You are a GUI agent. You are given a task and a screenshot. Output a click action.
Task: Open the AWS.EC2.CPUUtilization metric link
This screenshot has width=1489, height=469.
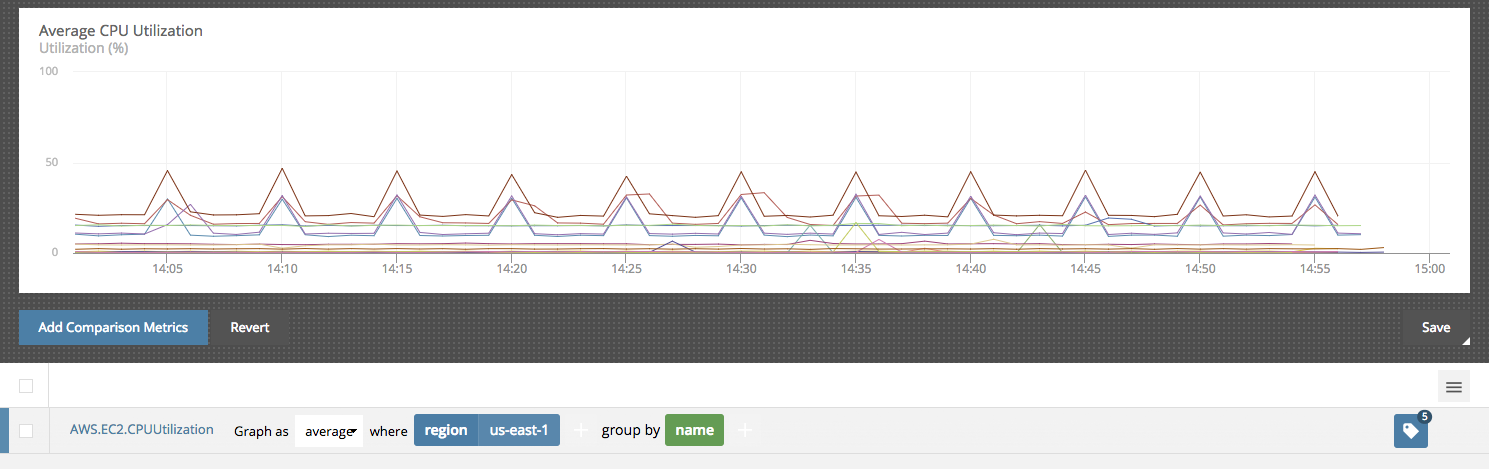point(141,430)
